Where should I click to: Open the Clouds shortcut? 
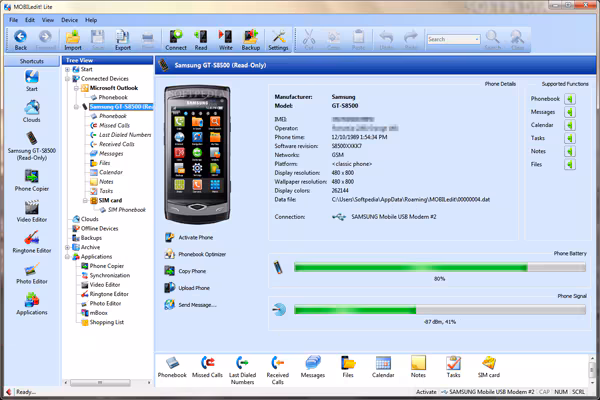[x=32, y=111]
